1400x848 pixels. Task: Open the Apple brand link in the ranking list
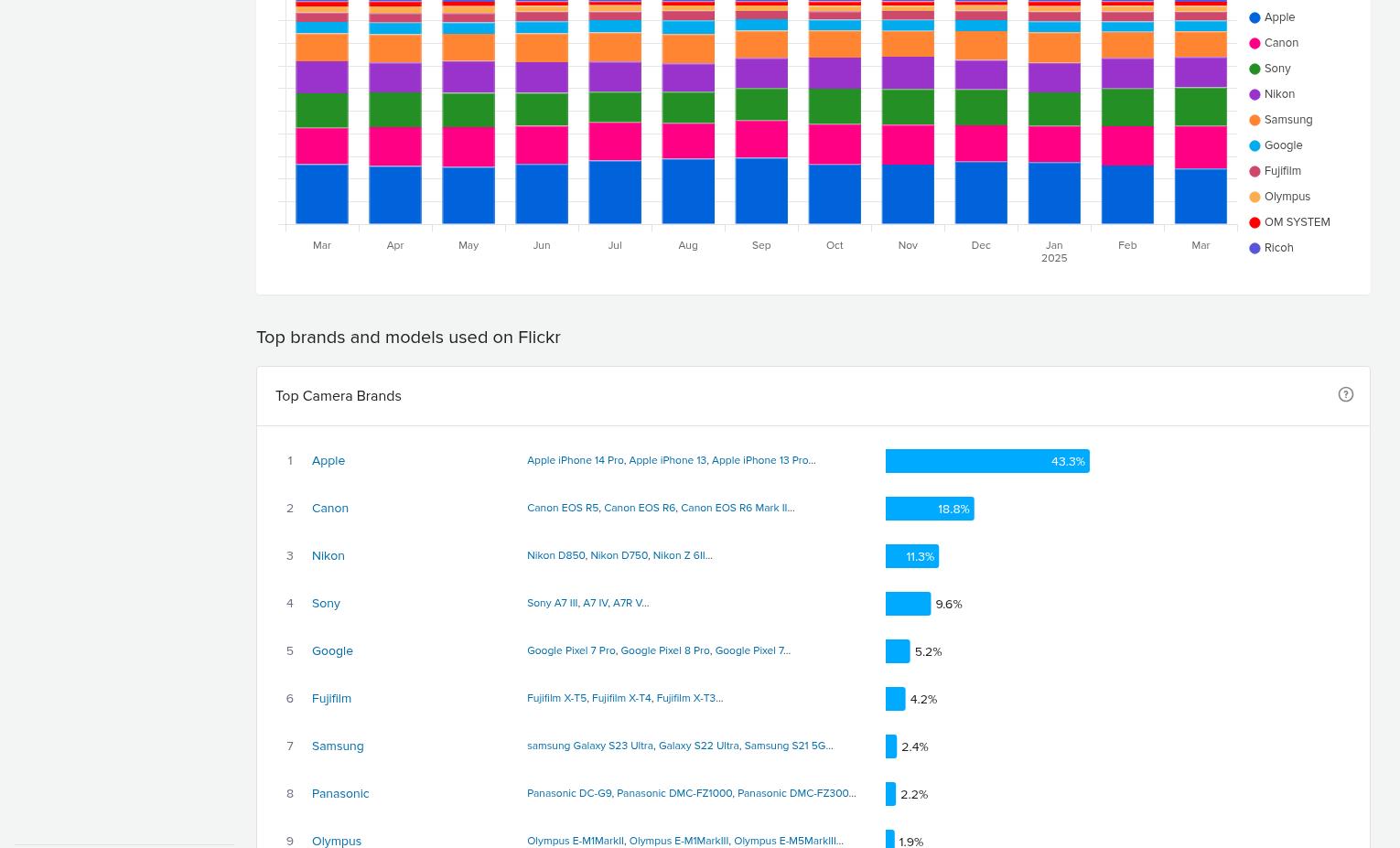[328, 461]
